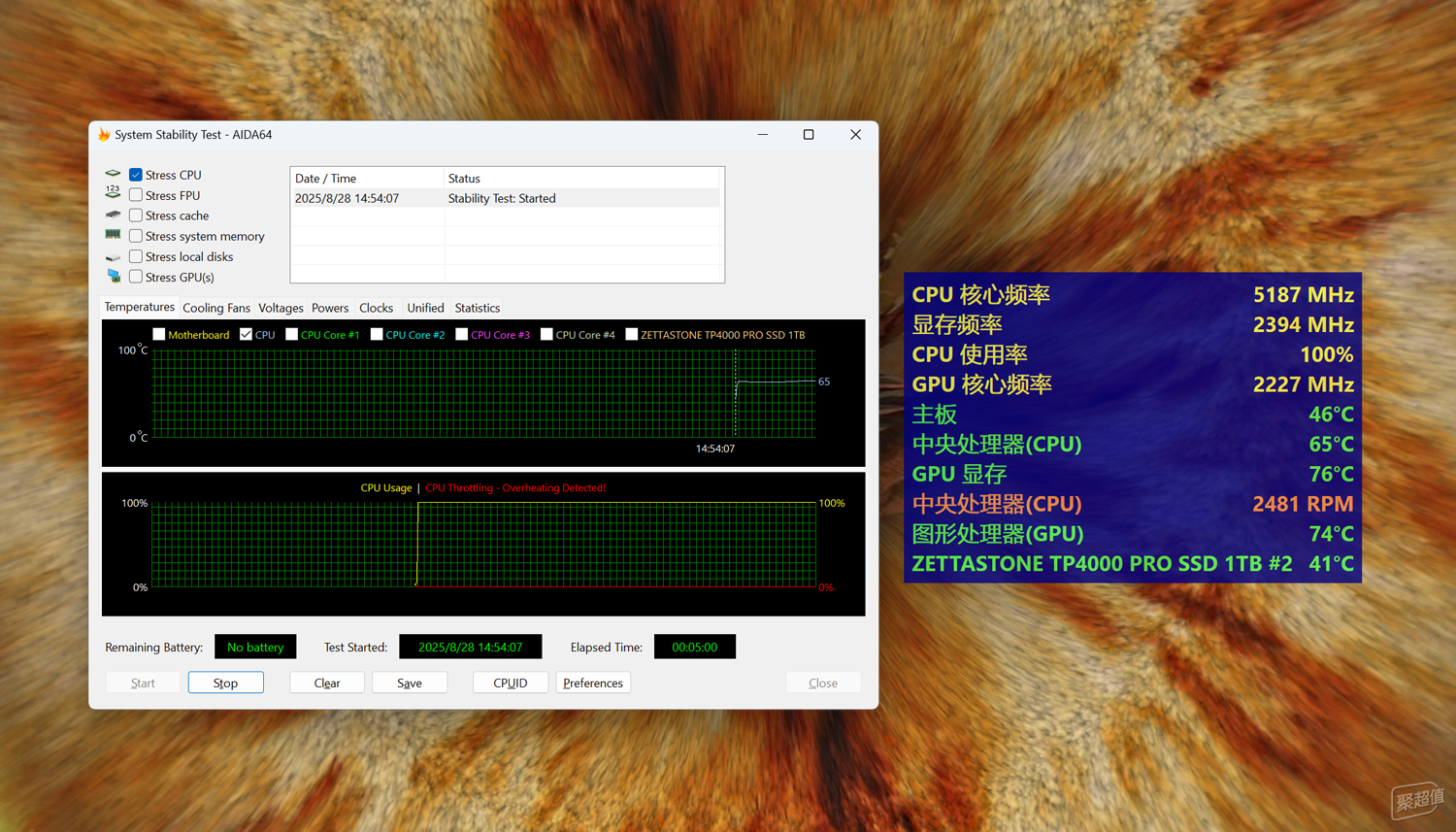Open the Statistics tab

(478, 308)
